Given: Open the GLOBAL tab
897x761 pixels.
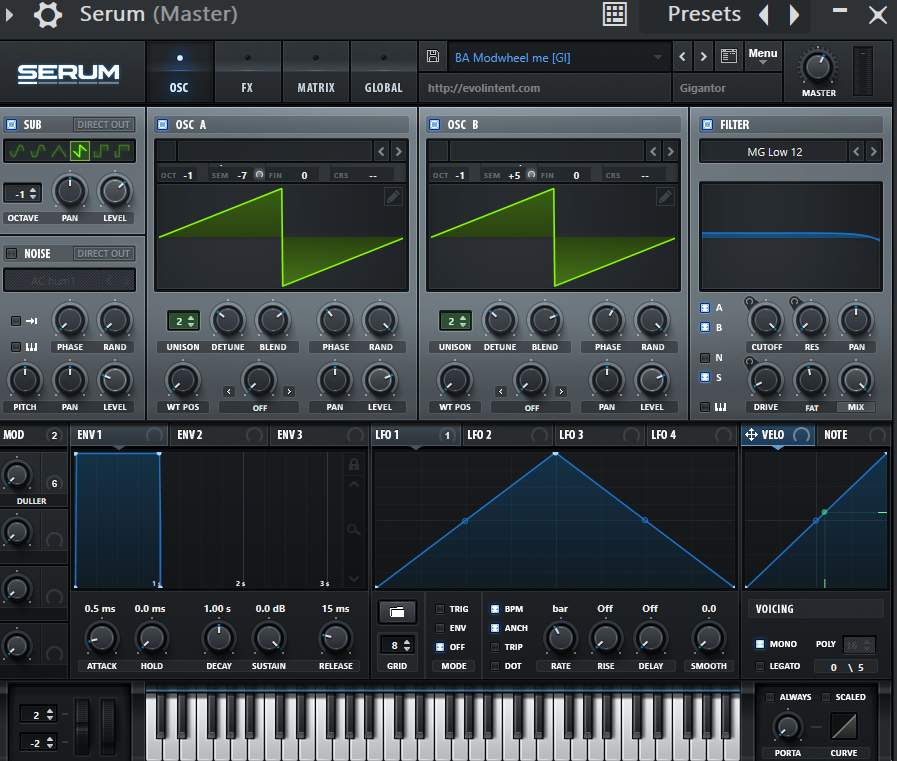Looking at the screenshot, I should tap(383, 73).
